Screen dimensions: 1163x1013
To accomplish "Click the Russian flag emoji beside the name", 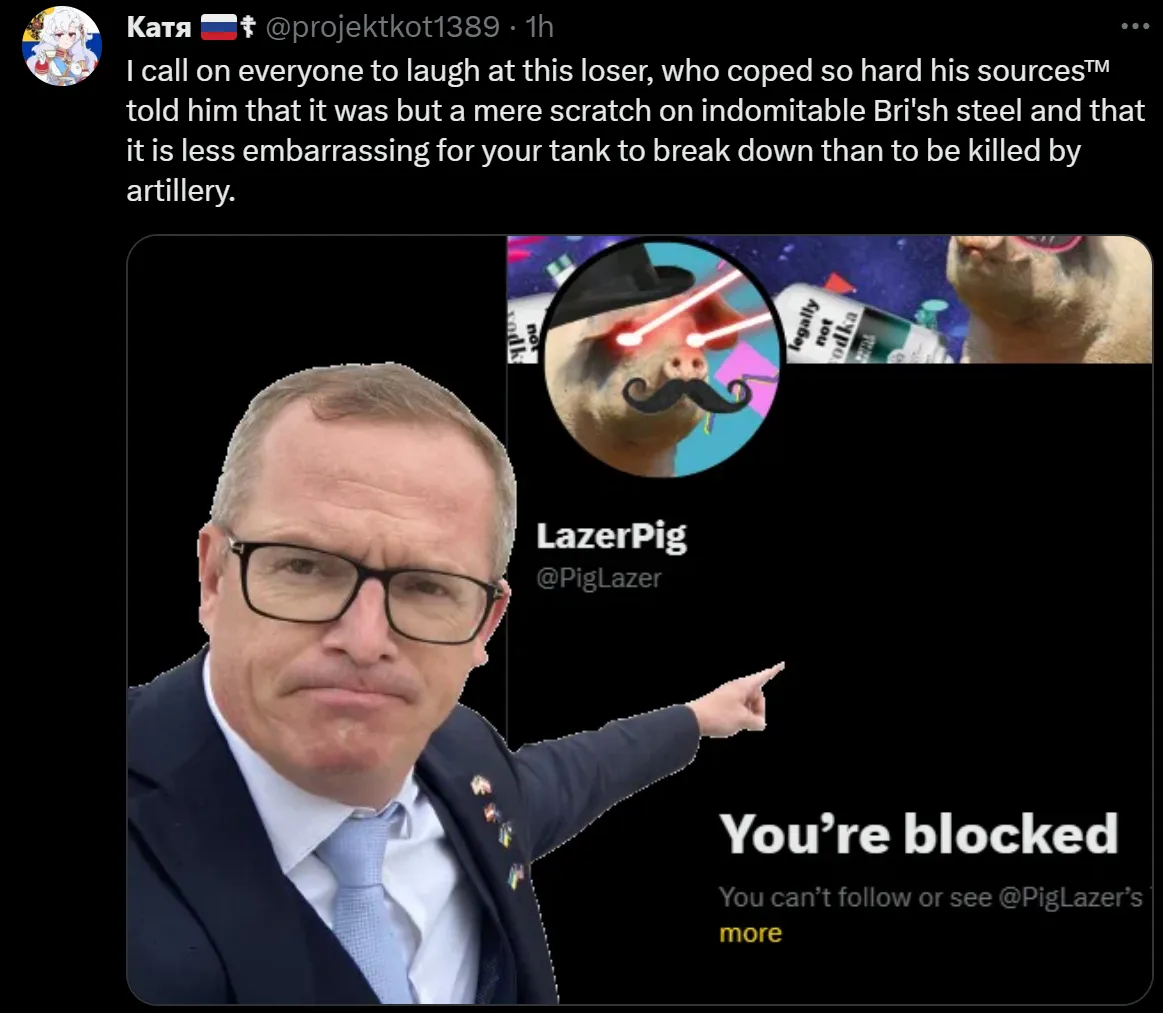I will 218,27.
